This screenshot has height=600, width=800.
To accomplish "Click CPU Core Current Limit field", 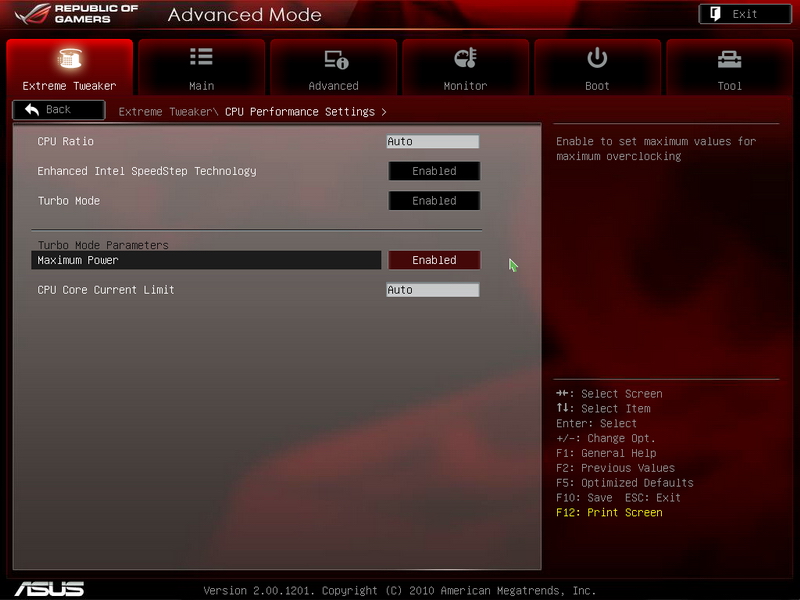I will coord(433,290).
